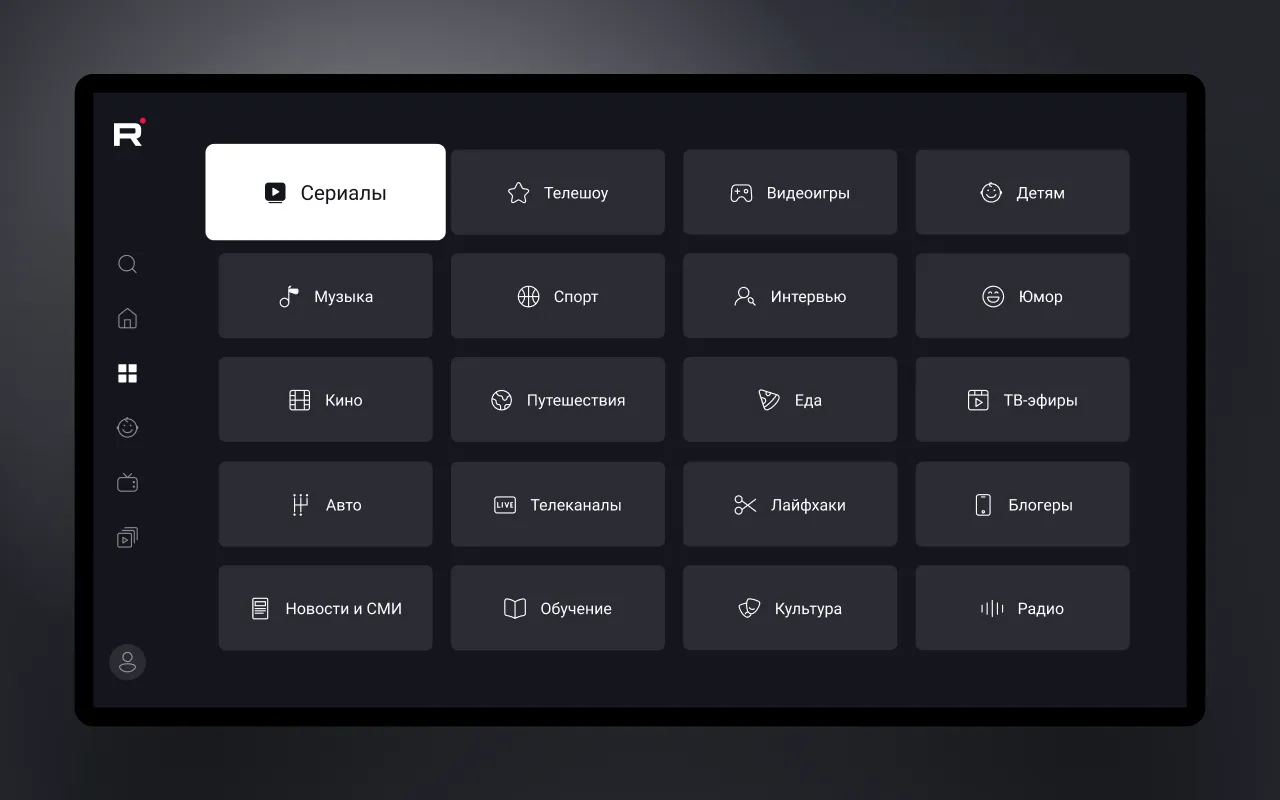Open the Радио category tile
Screen dimensions: 1280x800
(1022, 608)
